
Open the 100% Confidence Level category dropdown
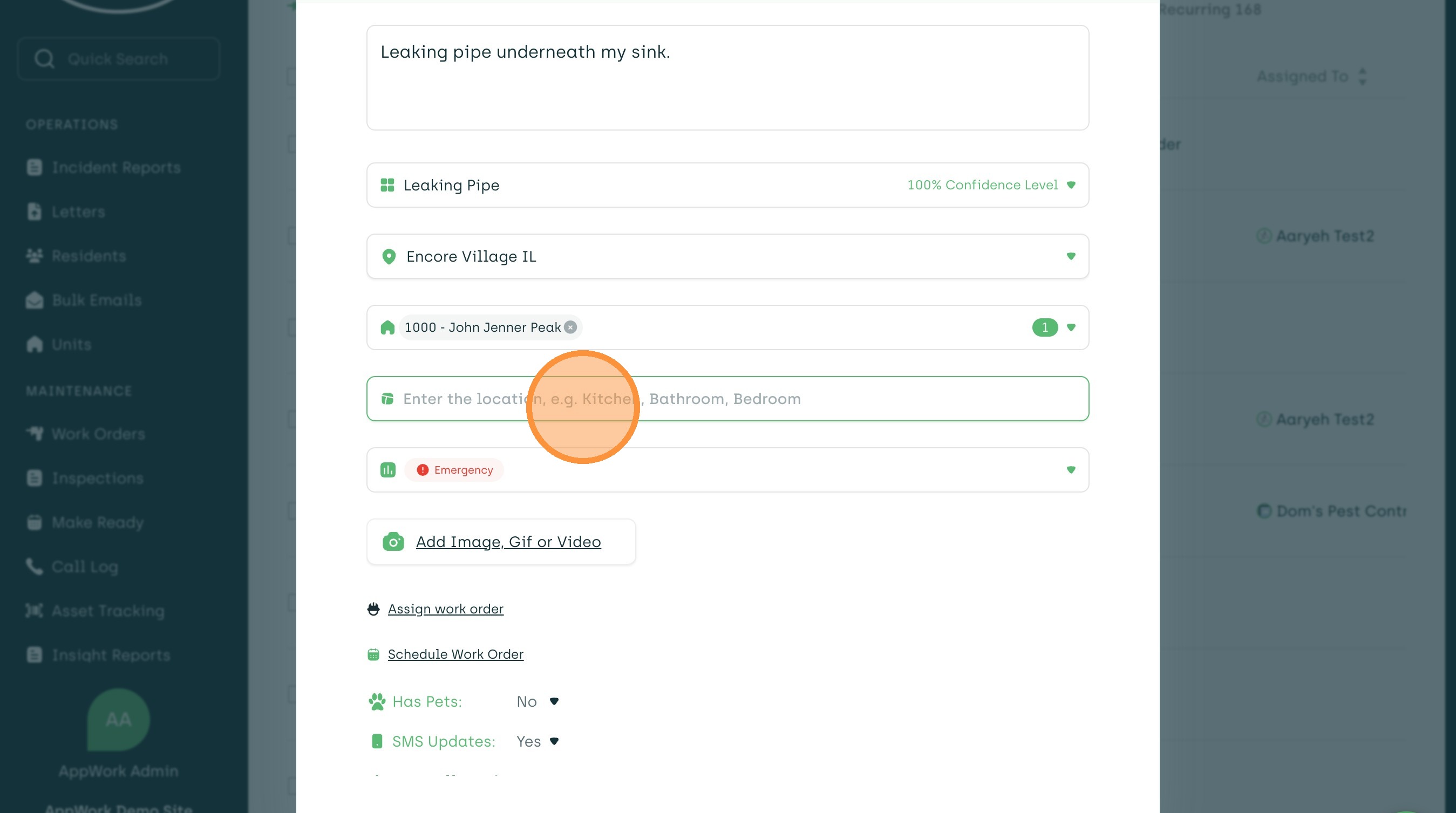1071,185
